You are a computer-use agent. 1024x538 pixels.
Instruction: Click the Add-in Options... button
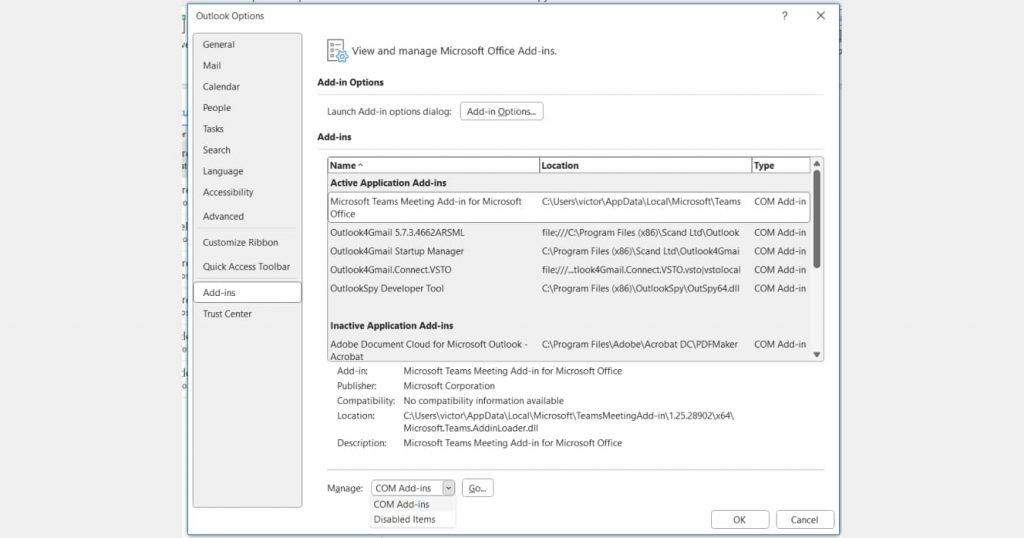(502, 112)
